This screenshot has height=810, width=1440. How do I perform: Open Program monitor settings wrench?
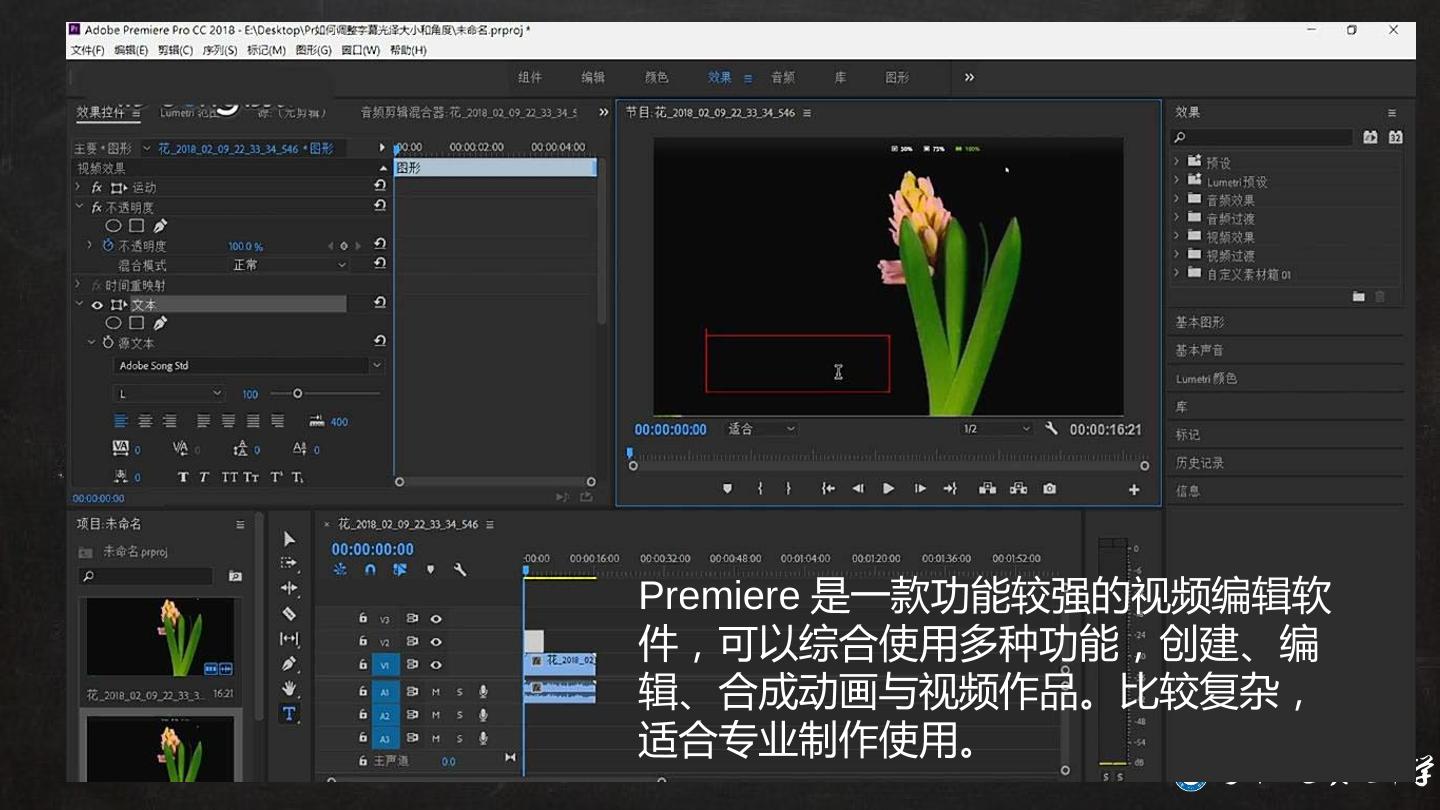click(1051, 428)
